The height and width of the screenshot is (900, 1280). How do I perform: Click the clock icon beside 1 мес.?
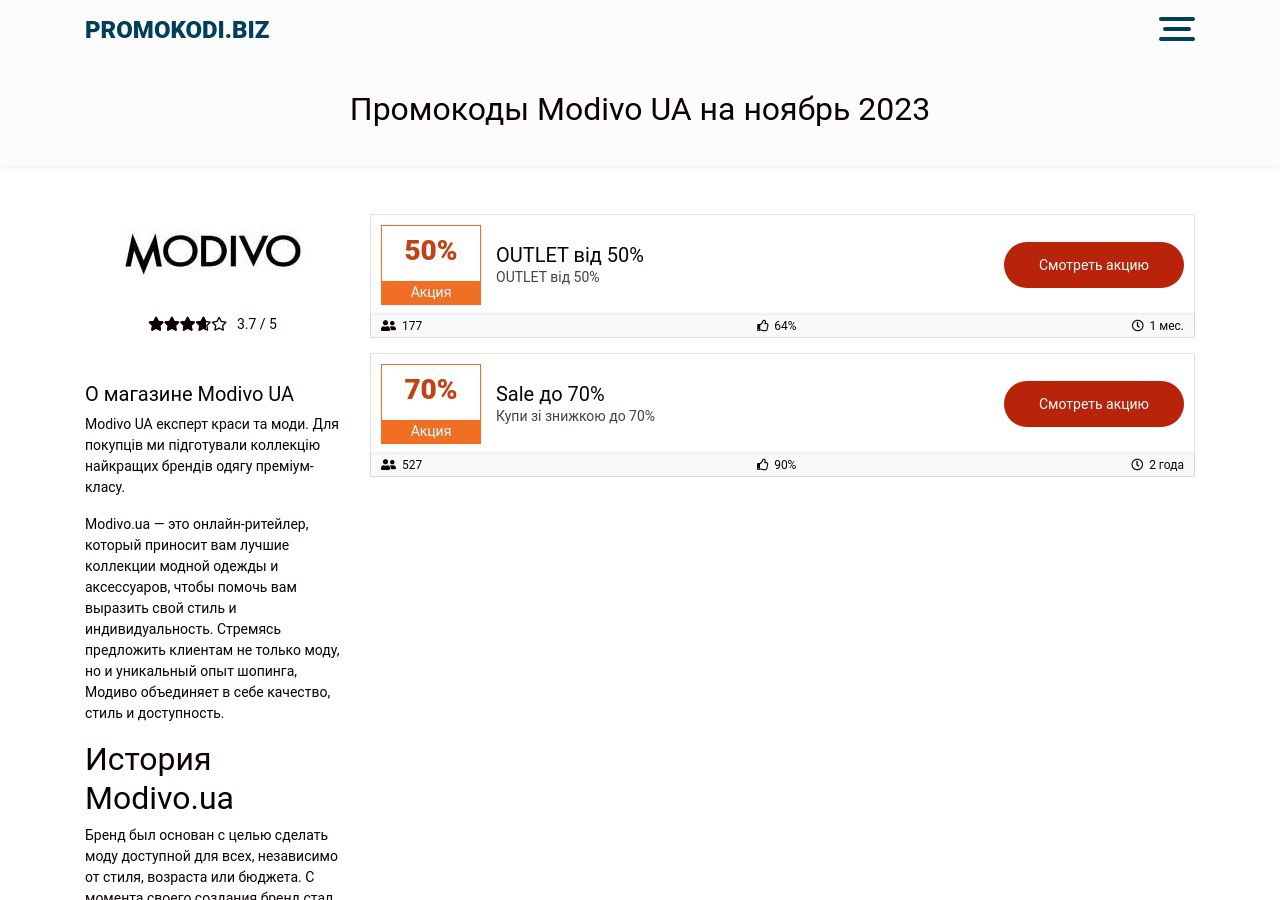(x=1137, y=326)
